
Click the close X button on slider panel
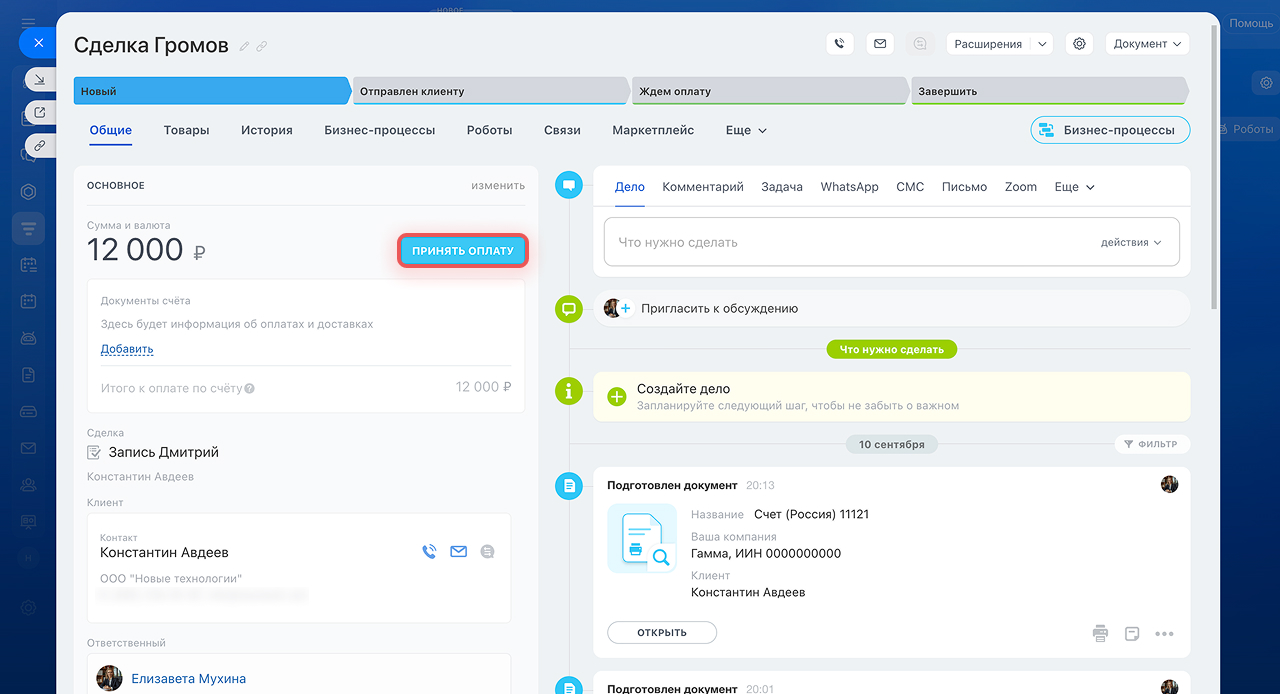coord(38,43)
